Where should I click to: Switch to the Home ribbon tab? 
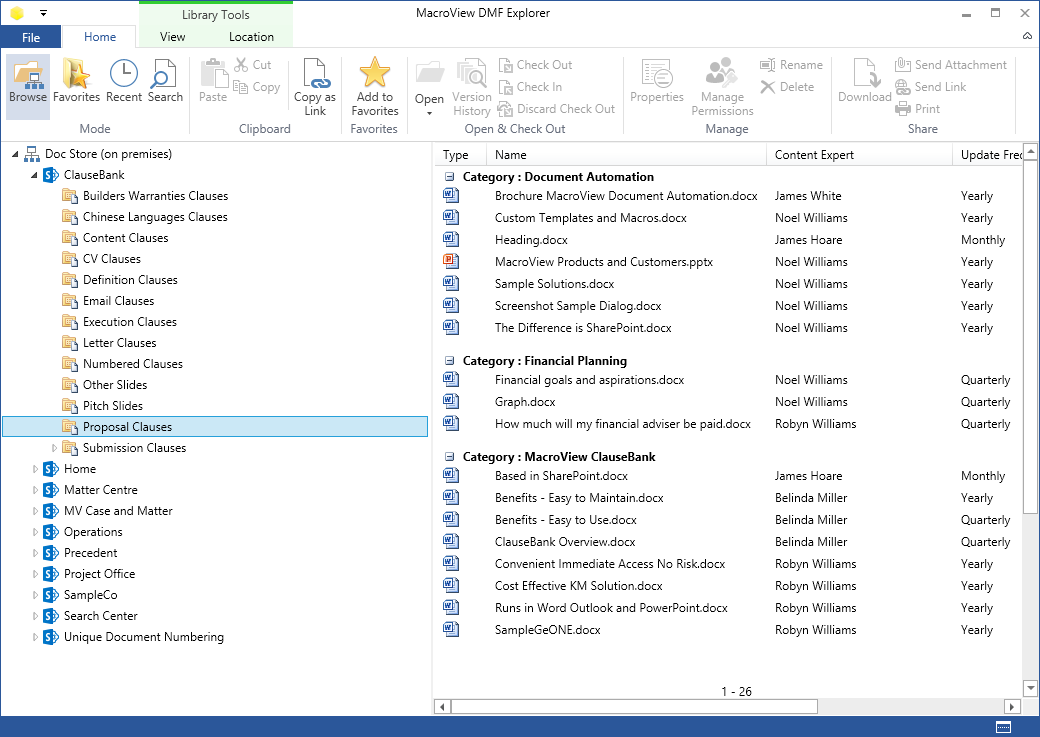click(99, 37)
